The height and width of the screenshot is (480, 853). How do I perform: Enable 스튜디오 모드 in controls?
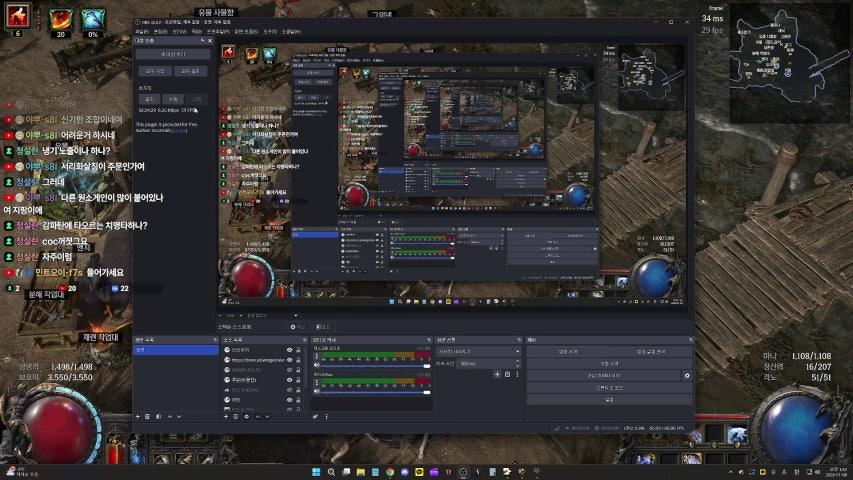click(609, 387)
